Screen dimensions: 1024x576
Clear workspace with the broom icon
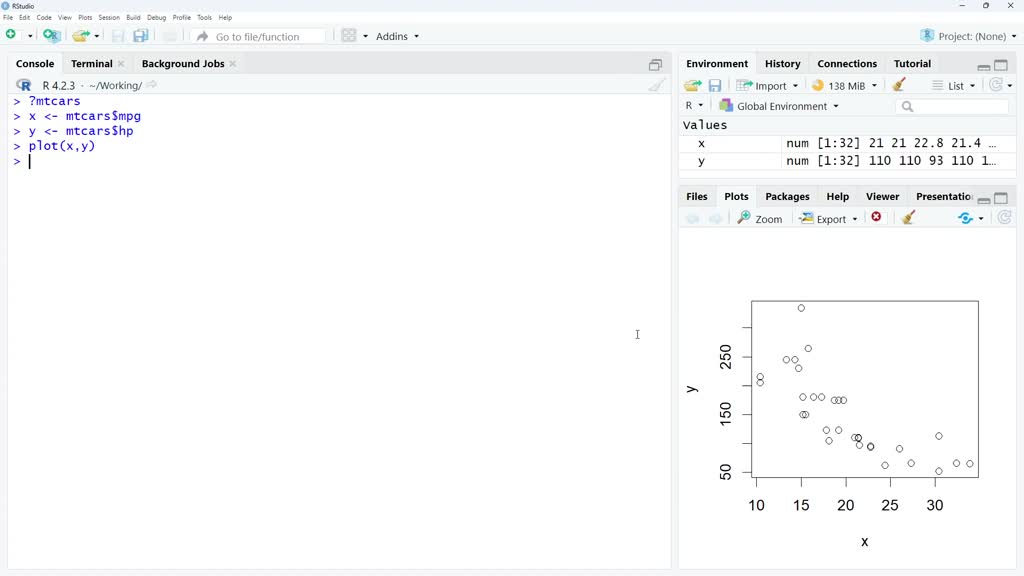click(897, 85)
